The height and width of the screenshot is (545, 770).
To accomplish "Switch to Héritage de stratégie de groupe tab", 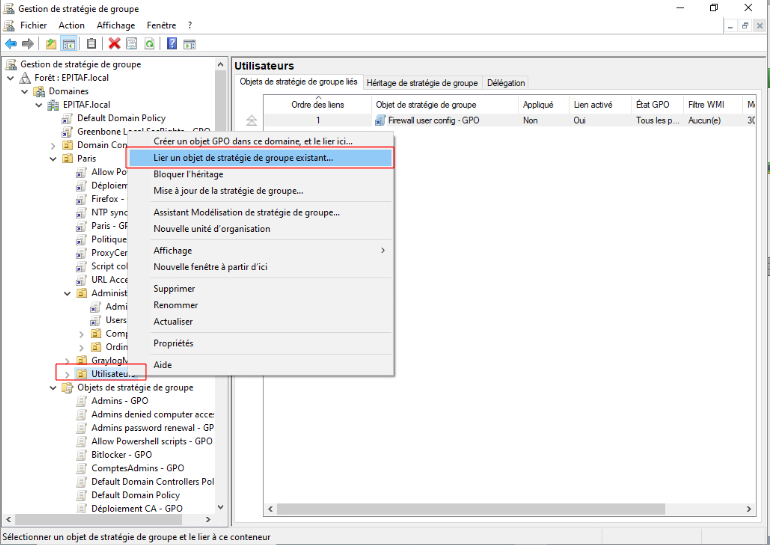I will coord(422,83).
